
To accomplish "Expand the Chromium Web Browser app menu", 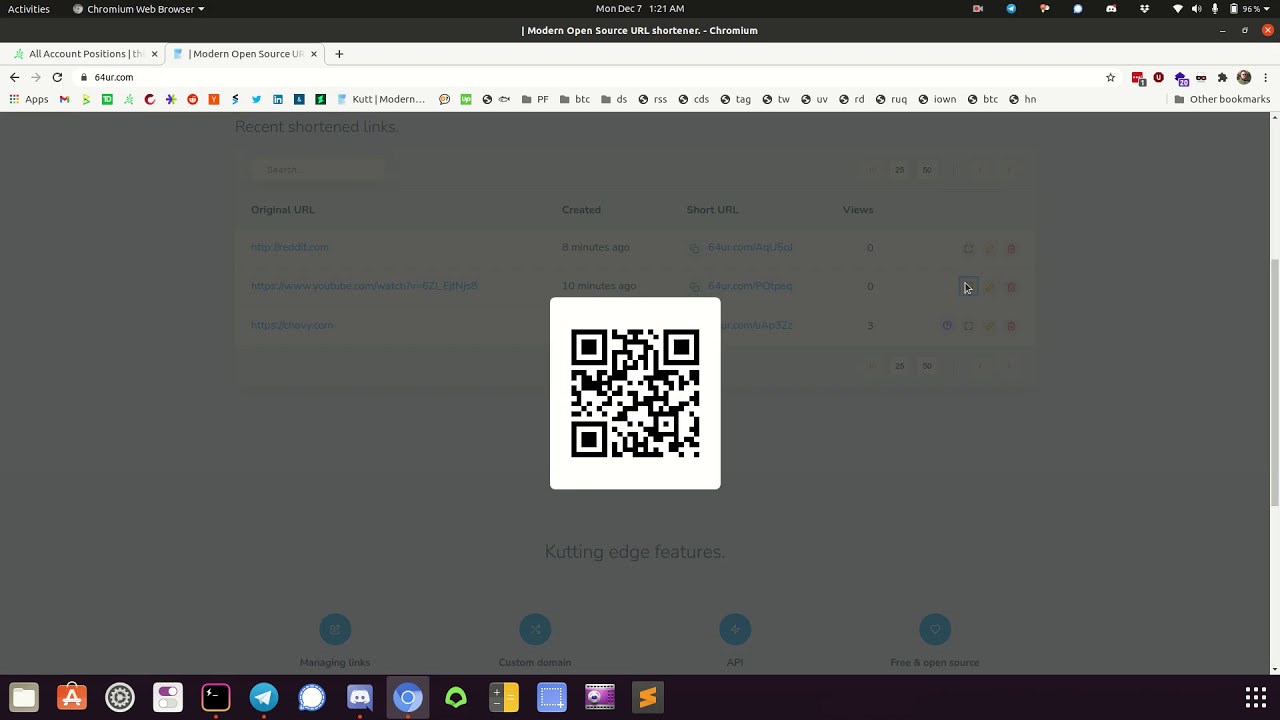I will click(x=138, y=9).
